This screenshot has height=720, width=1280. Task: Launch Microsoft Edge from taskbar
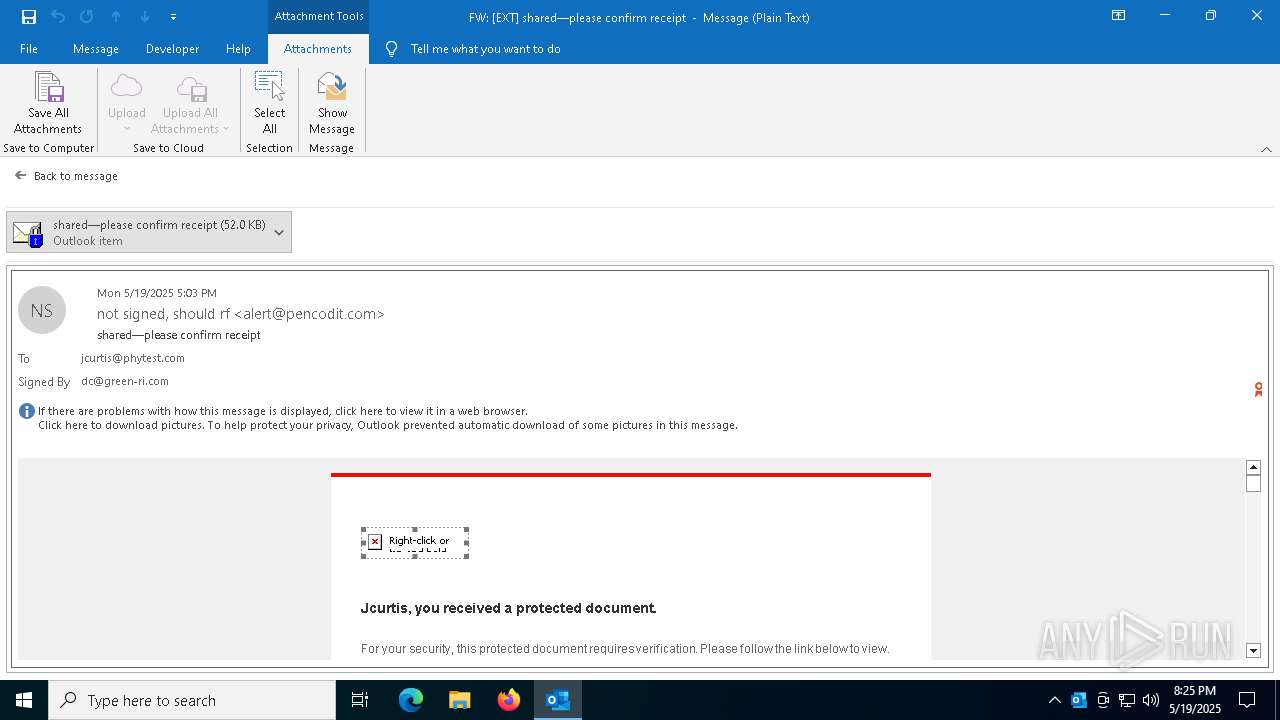411,700
